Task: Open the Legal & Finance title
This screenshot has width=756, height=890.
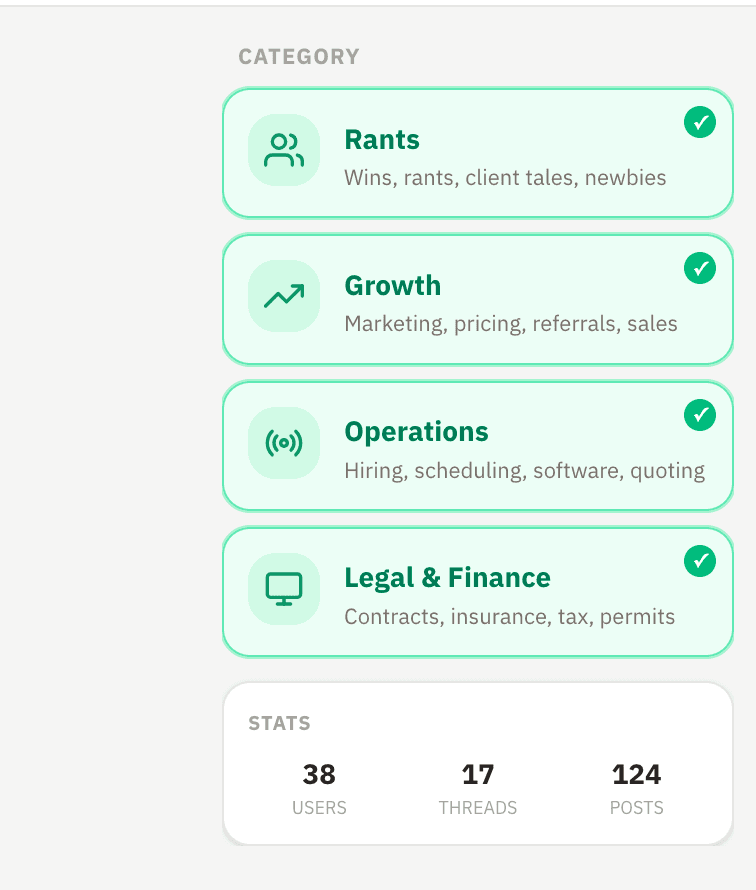Action: pyautogui.click(x=447, y=578)
